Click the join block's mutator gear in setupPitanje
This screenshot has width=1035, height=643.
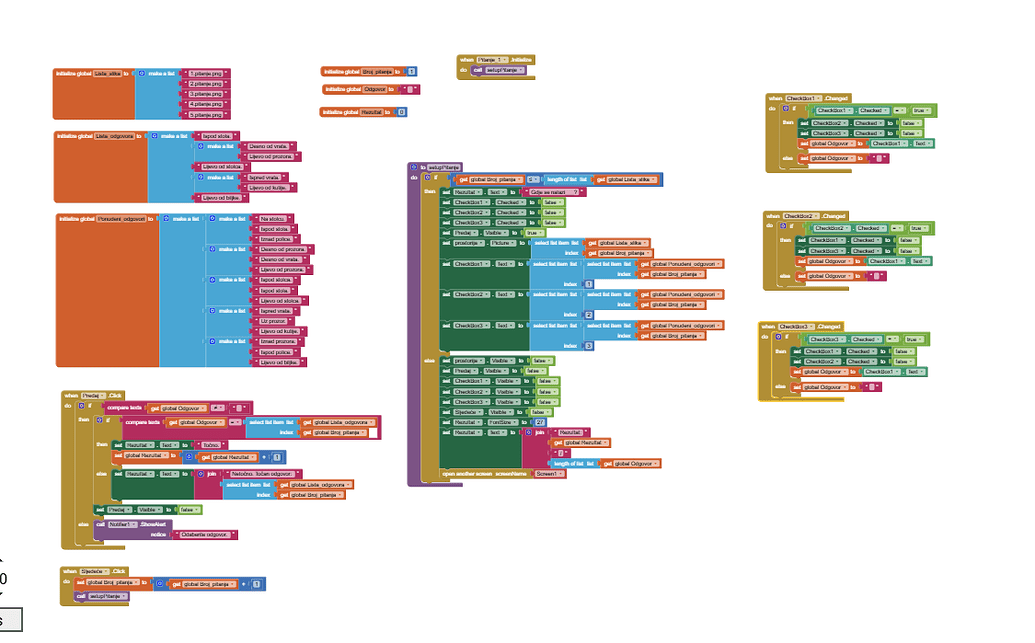[x=529, y=432]
